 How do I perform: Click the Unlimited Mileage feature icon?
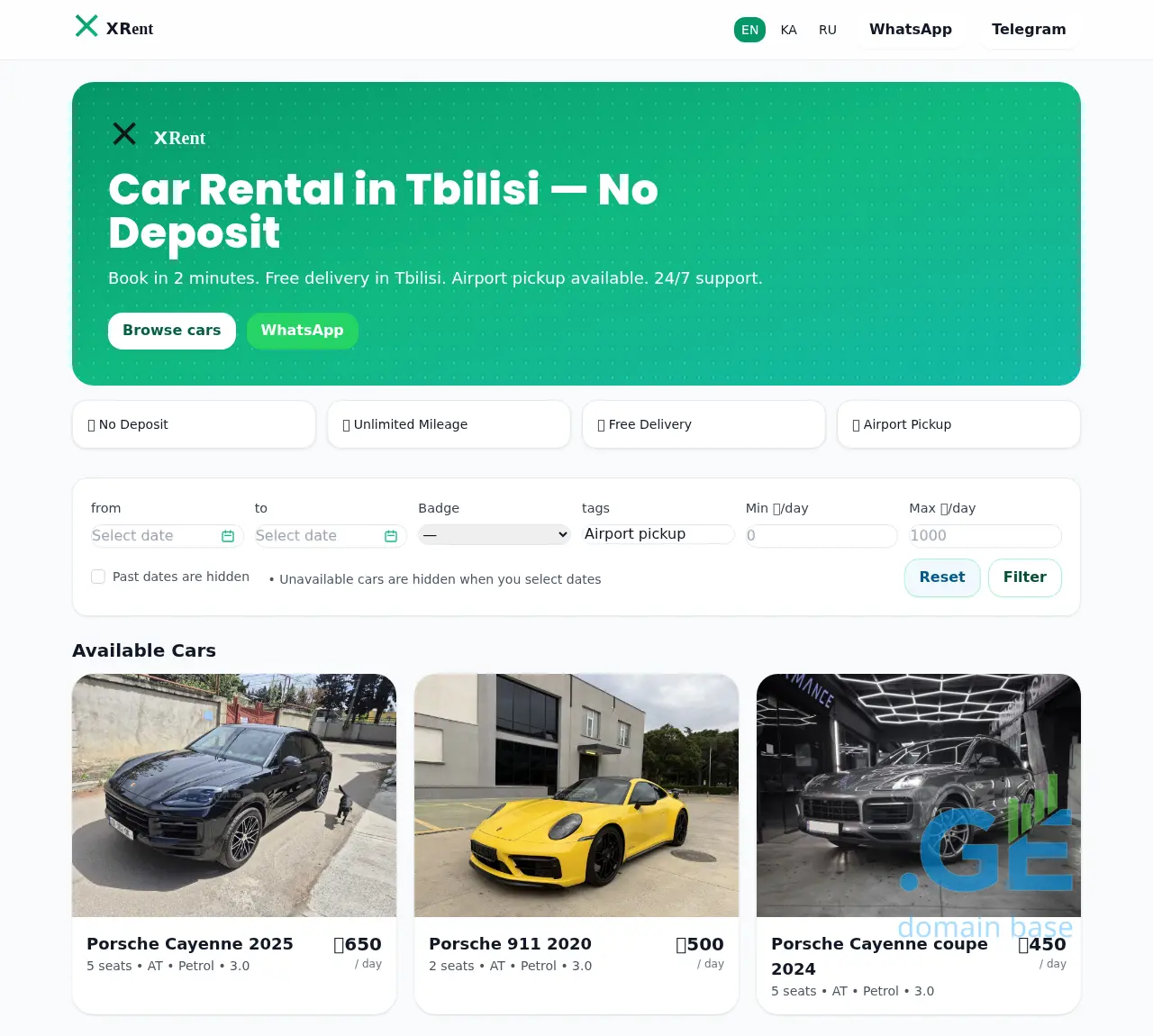tap(346, 425)
